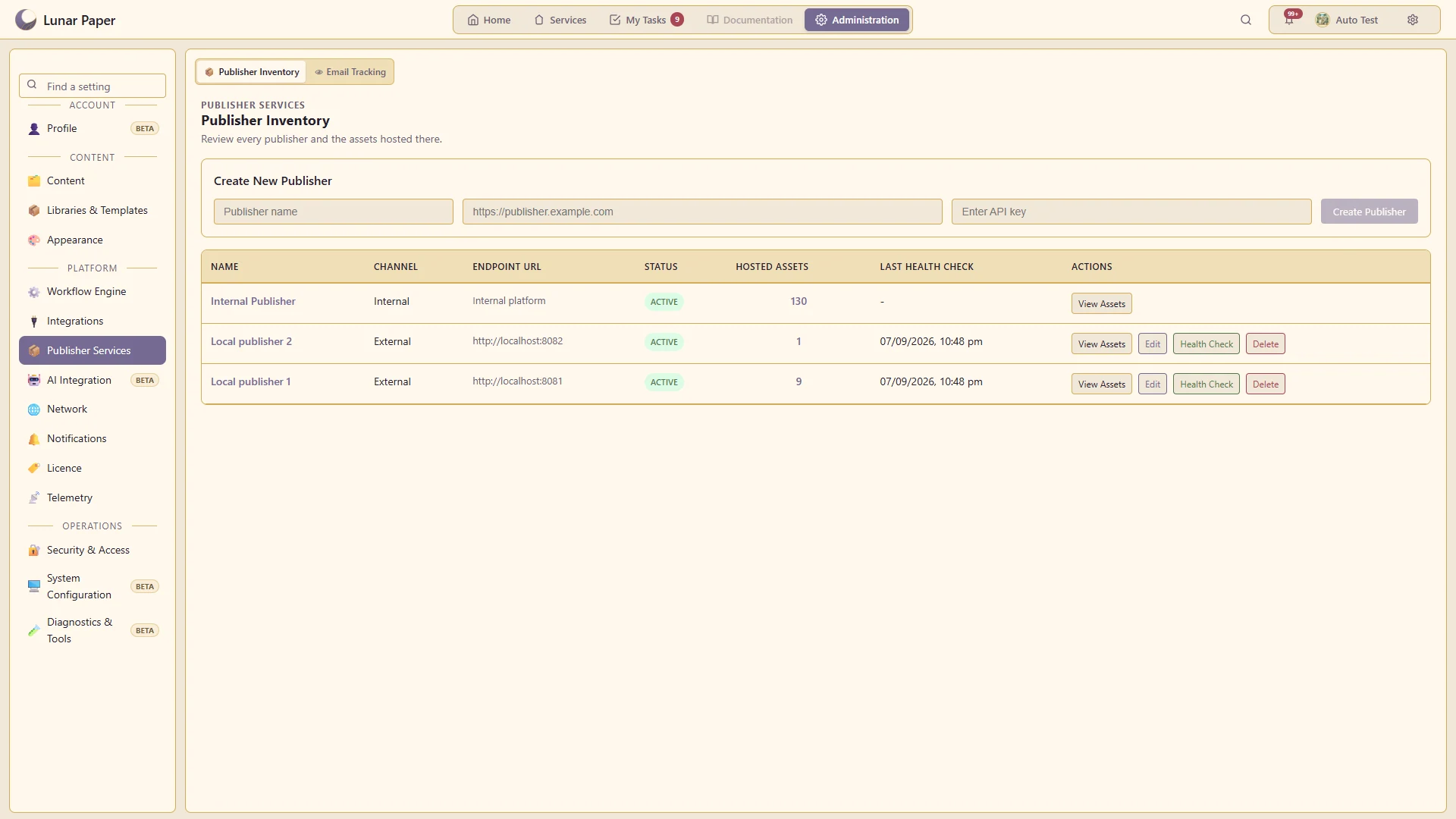Click hosted assets count 9
This screenshot has width=1456, height=819.
[x=799, y=382]
